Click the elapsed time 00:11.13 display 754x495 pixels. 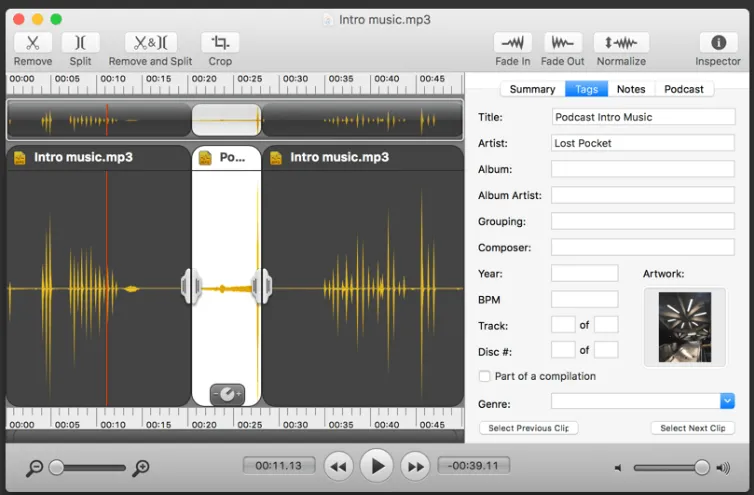[278, 466]
